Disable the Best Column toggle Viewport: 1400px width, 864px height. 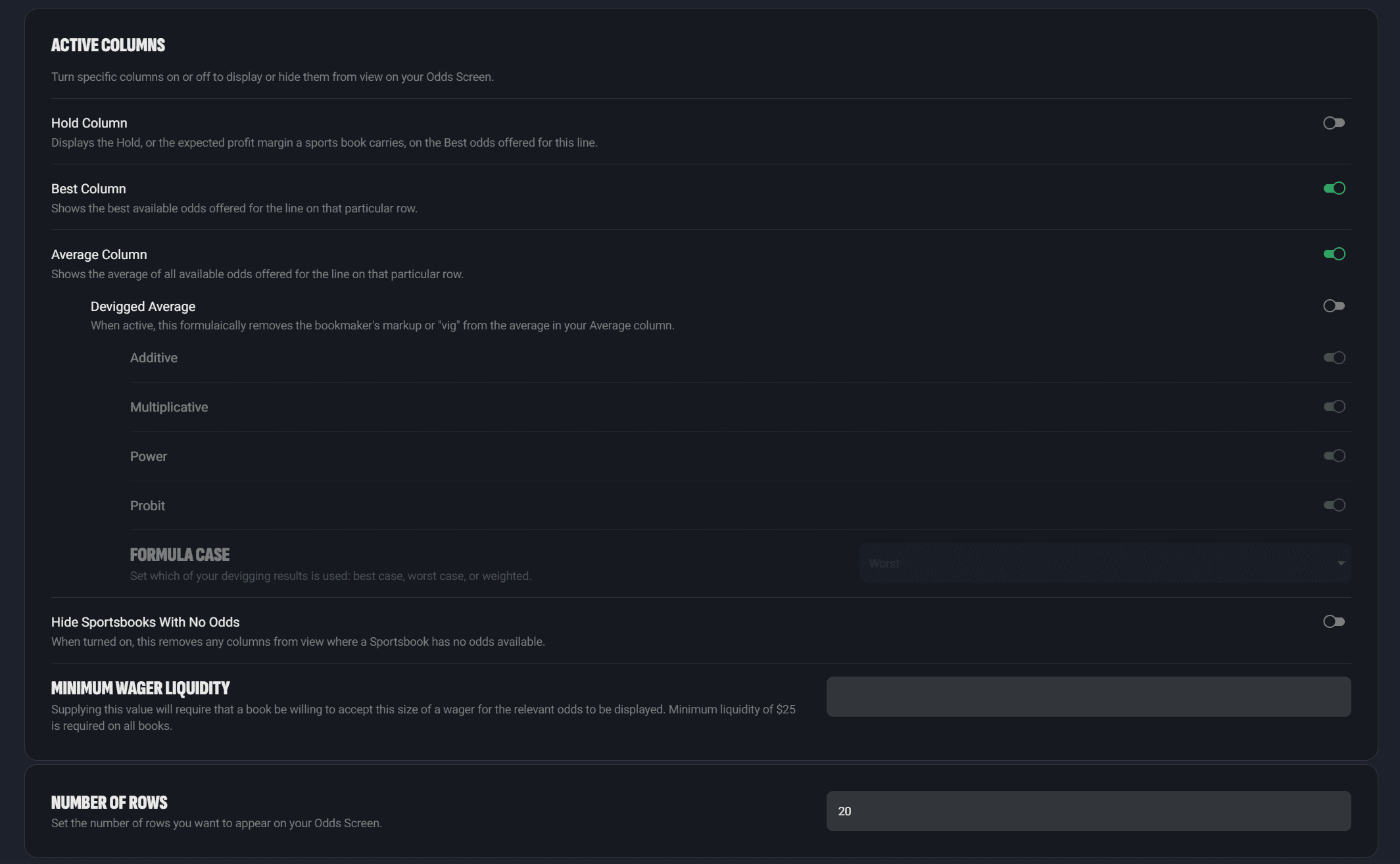point(1334,188)
